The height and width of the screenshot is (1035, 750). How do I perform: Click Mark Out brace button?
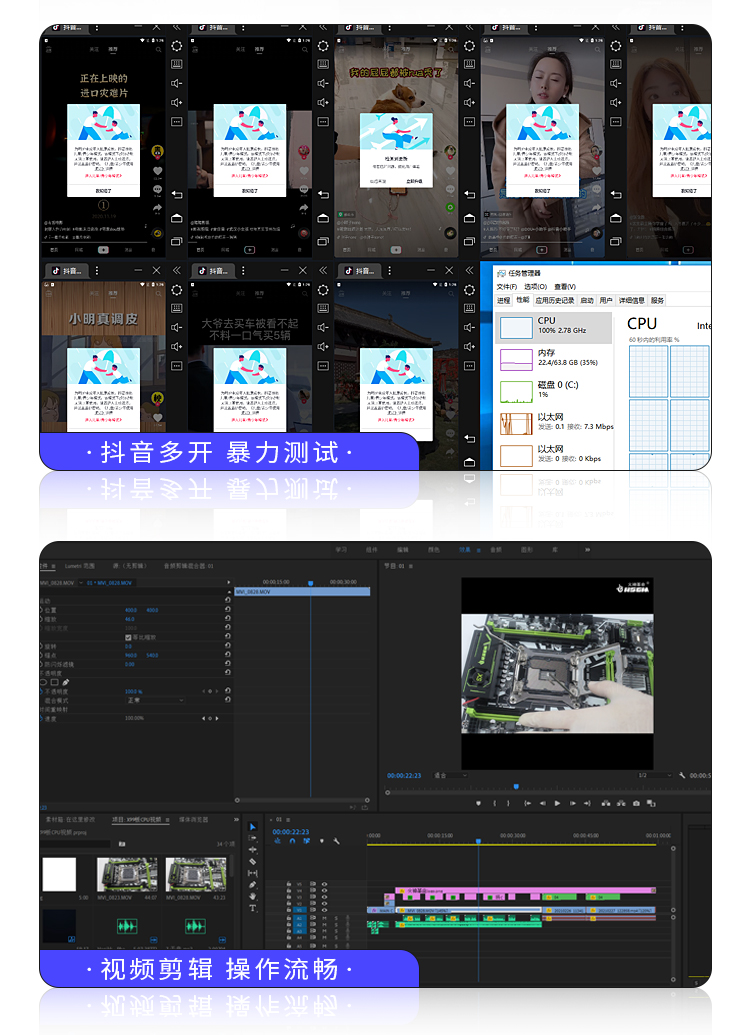coord(508,803)
